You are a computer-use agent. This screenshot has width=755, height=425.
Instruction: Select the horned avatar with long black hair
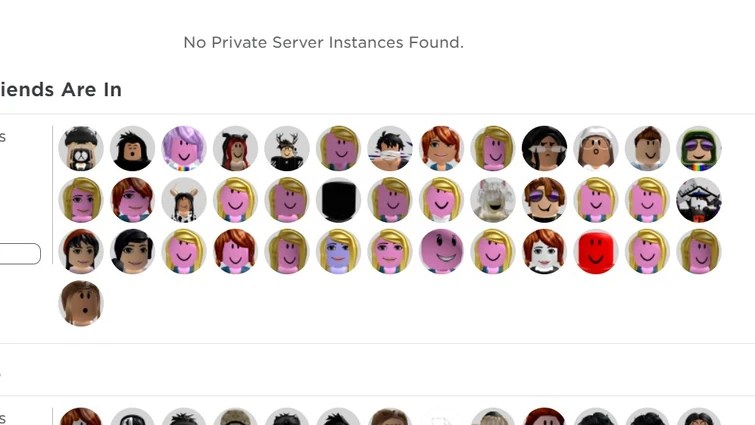[184, 200]
